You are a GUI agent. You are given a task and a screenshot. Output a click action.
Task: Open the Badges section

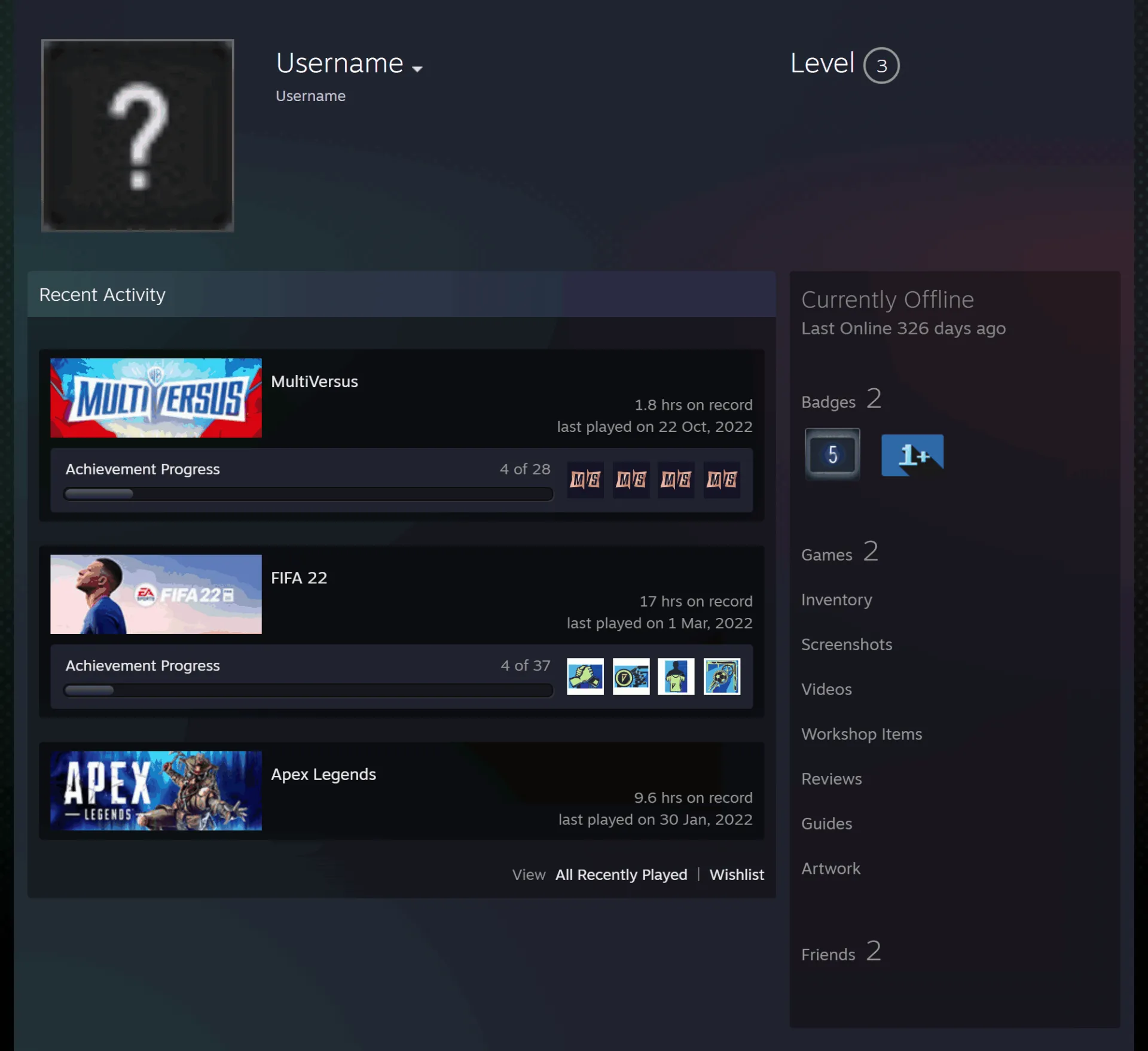(841, 400)
